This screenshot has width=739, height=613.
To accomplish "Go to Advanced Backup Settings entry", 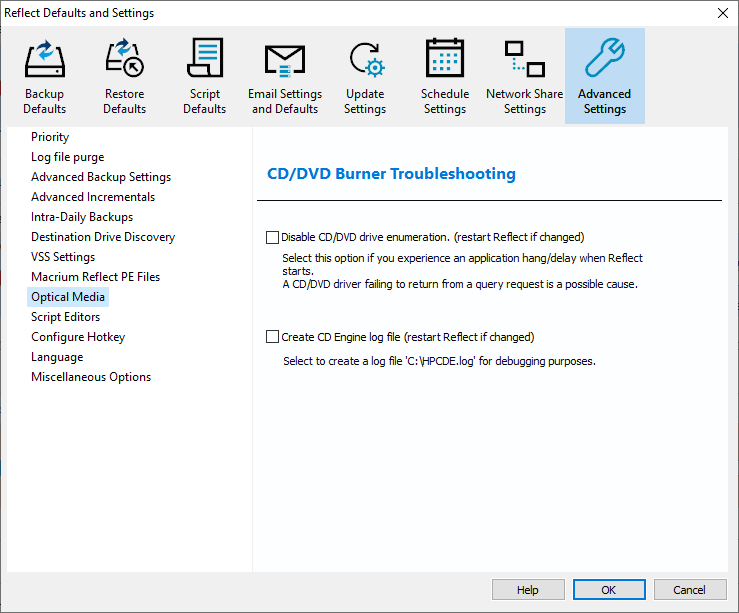I will [x=101, y=177].
